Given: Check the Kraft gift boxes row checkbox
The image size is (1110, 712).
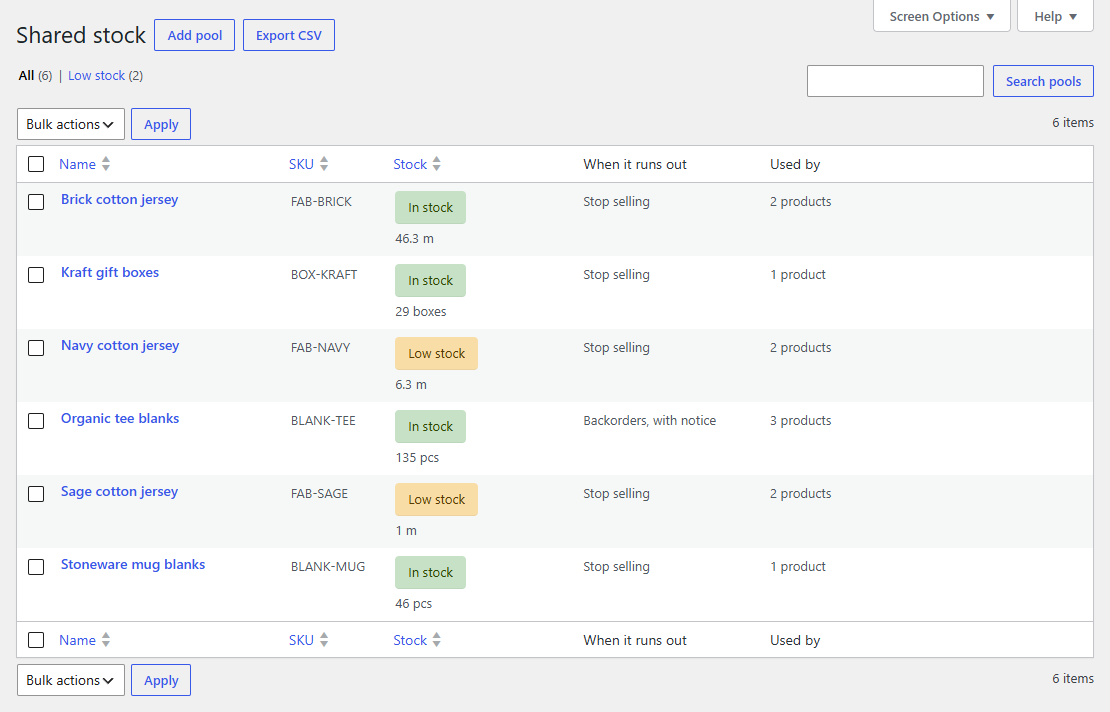Looking at the screenshot, I should point(36,275).
